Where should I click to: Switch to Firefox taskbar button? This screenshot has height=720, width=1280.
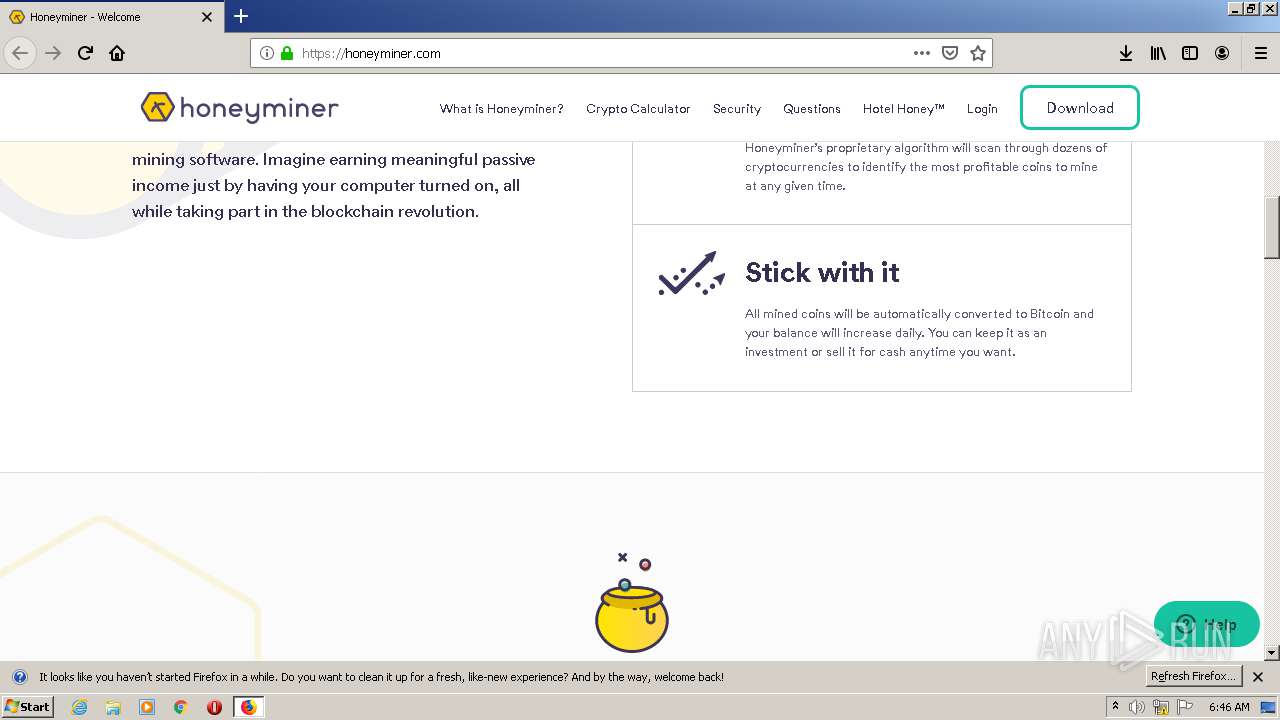coord(248,707)
